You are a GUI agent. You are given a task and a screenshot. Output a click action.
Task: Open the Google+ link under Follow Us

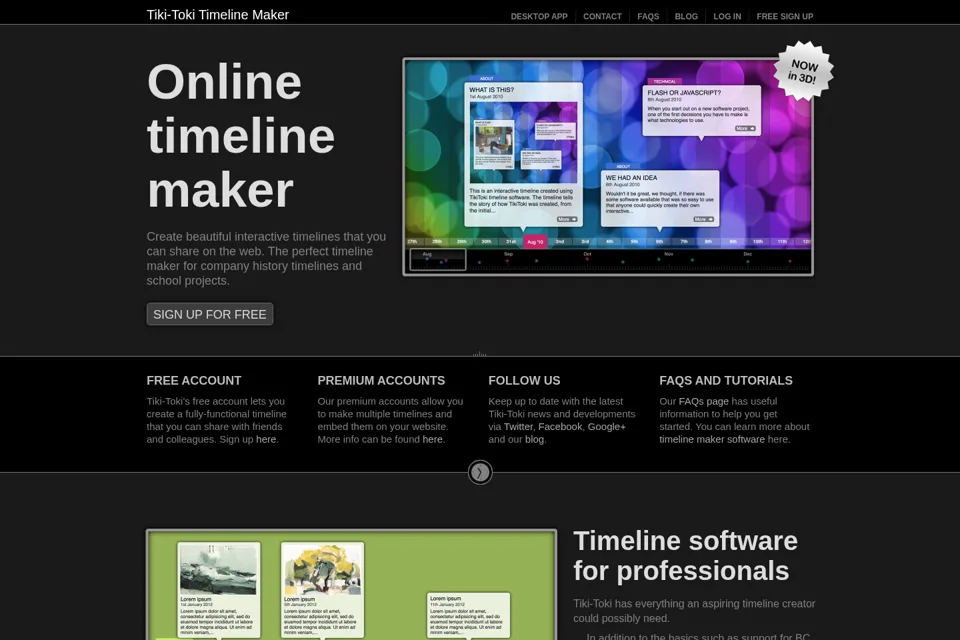coord(607,426)
